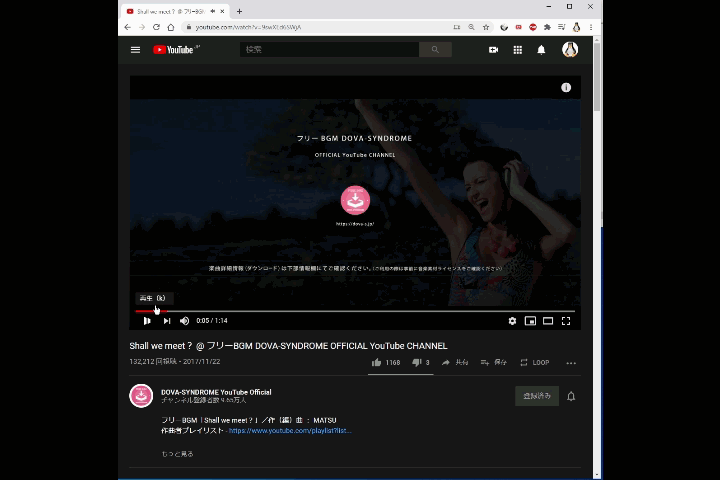Dislike the video with thumbs down
Viewport: 720px width, 480px height.
421,362
